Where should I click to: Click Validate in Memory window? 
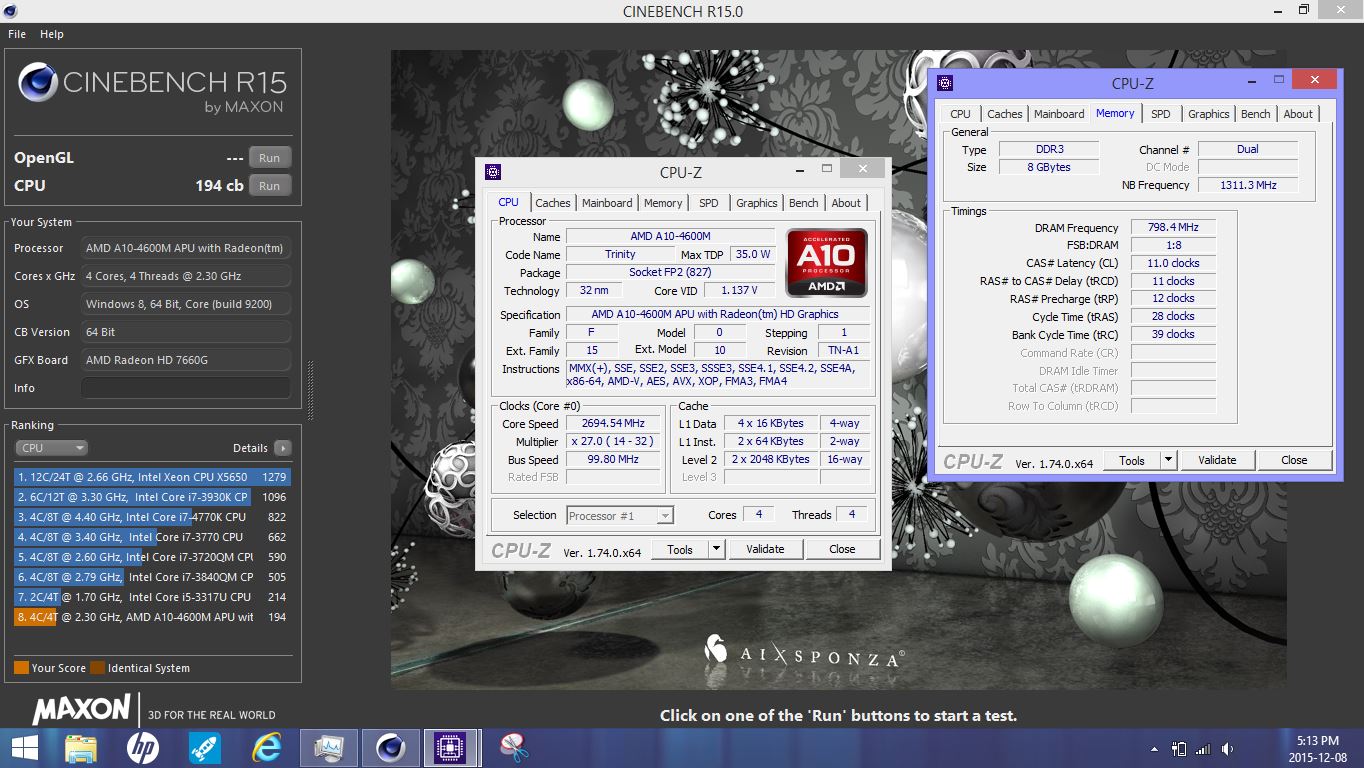pyautogui.click(x=1217, y=460)
